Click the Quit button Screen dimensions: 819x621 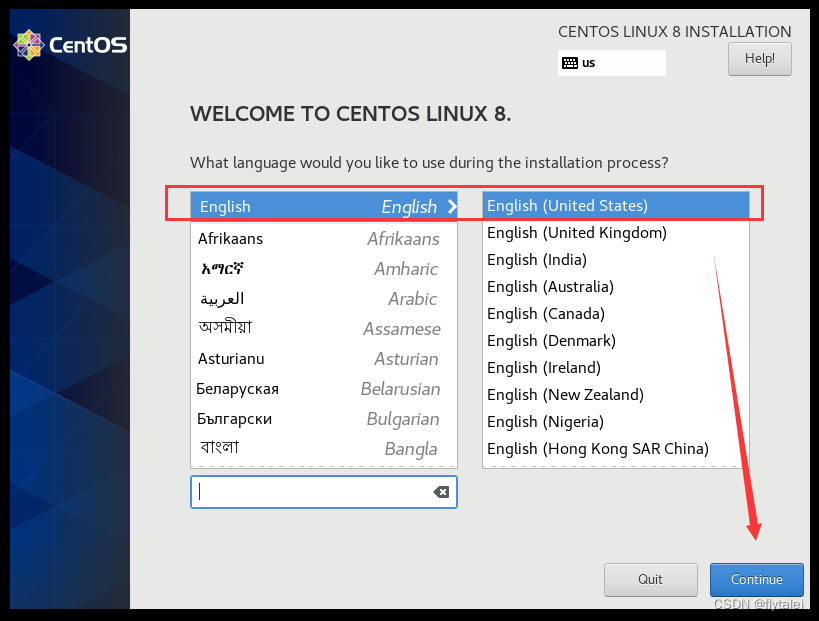[x=651, y=579]
